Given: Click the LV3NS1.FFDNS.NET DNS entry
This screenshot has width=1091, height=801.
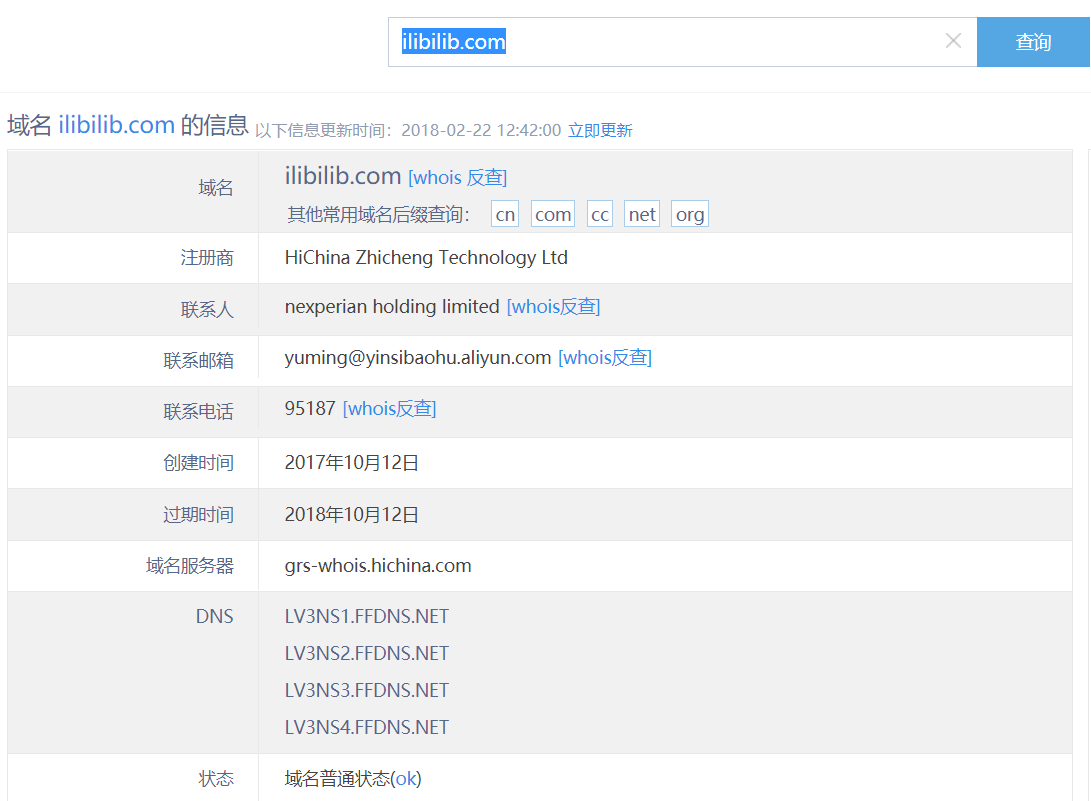Looking at the screenshot, I should pyautogui.click(x=367, y=617).
